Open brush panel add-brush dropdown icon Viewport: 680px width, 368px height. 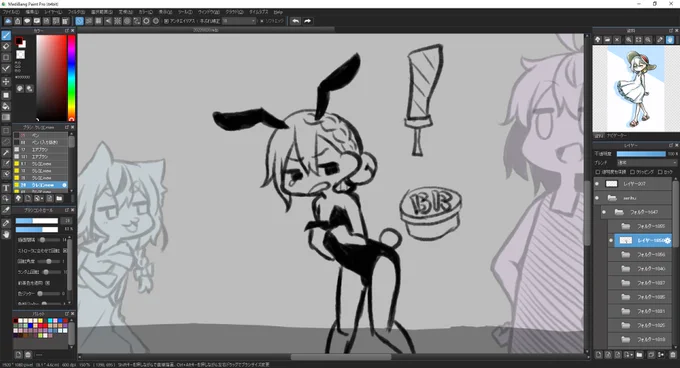coord(38,199)
